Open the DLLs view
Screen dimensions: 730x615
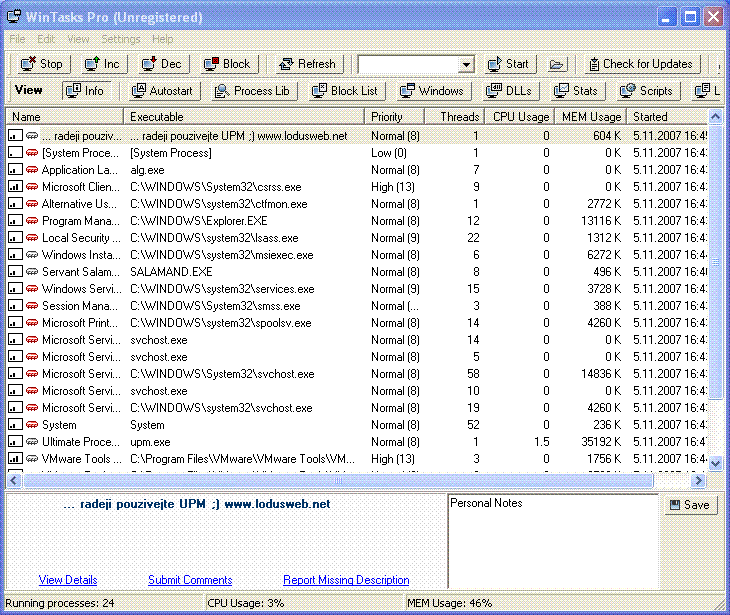(509, 90)
